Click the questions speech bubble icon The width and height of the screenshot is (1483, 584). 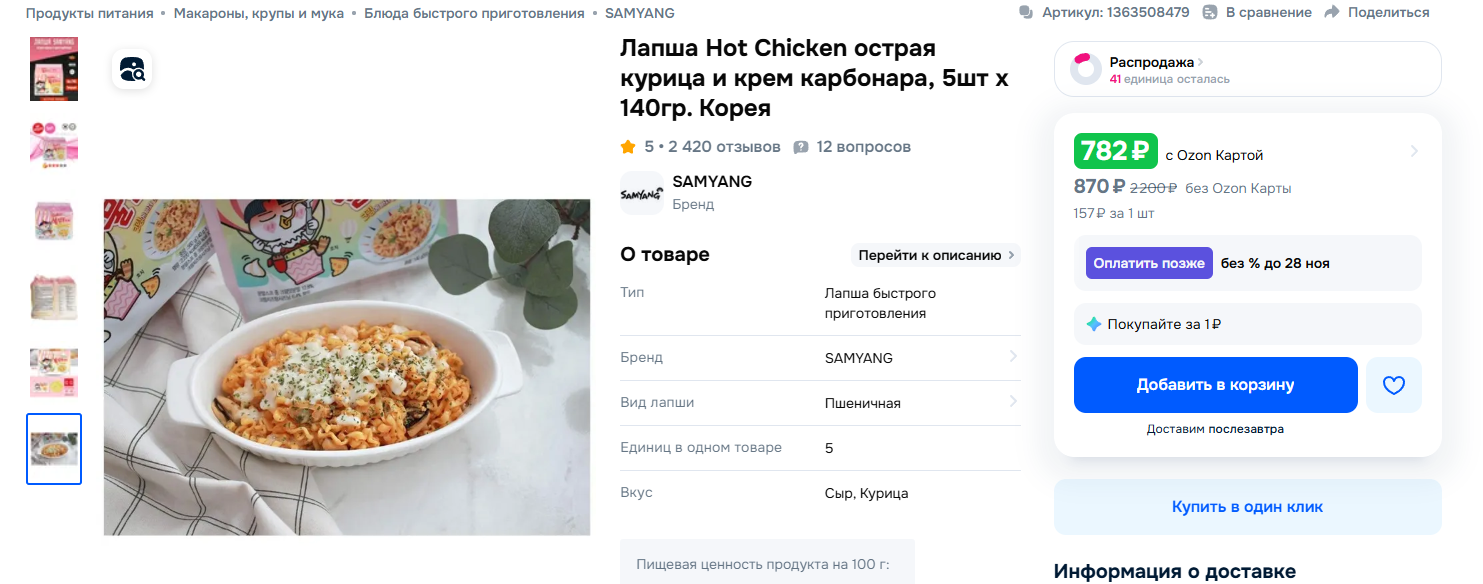(x=801, y=147)
